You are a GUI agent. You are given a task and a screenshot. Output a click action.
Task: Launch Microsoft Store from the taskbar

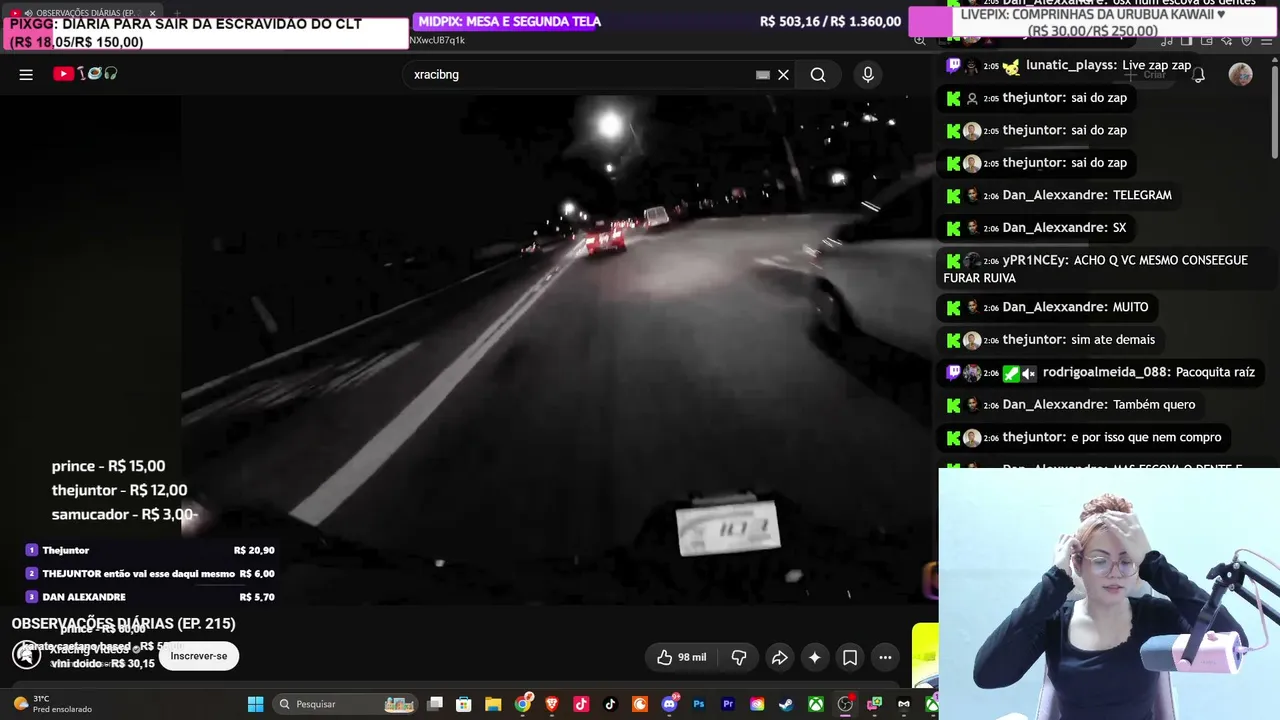click(464, 704)
